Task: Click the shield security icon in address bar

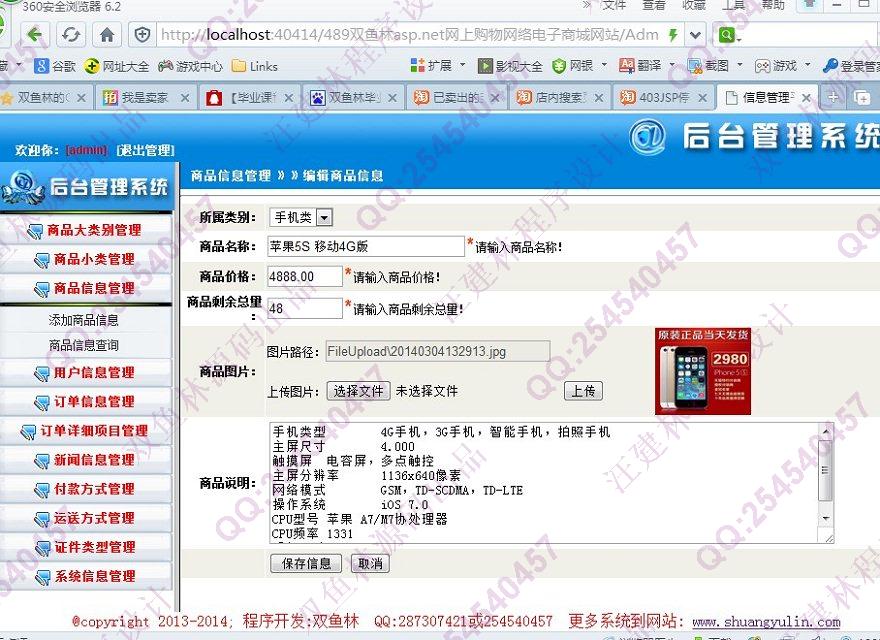Action: [x=143, y=35]
